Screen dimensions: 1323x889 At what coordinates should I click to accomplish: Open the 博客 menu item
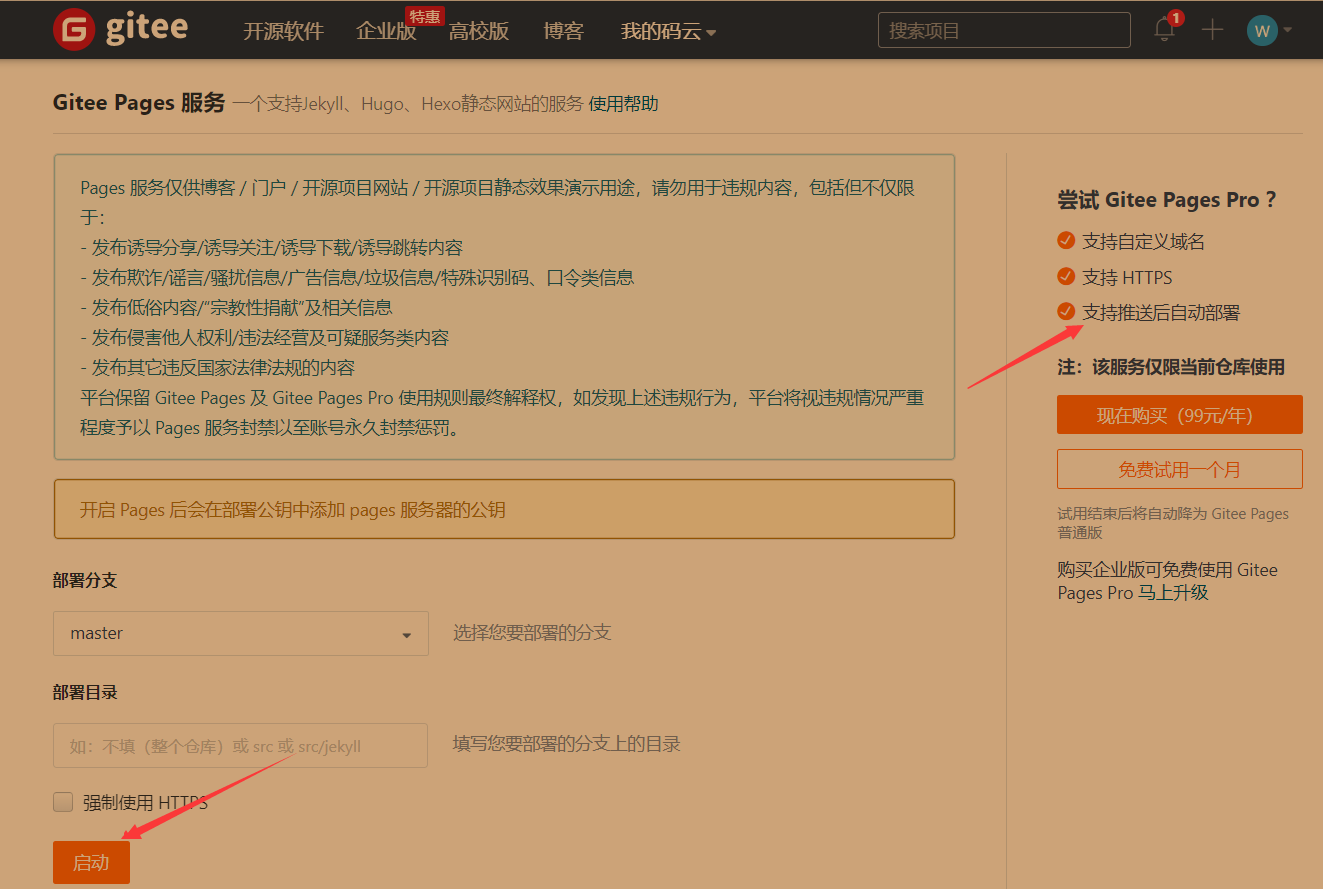point(563,31)
